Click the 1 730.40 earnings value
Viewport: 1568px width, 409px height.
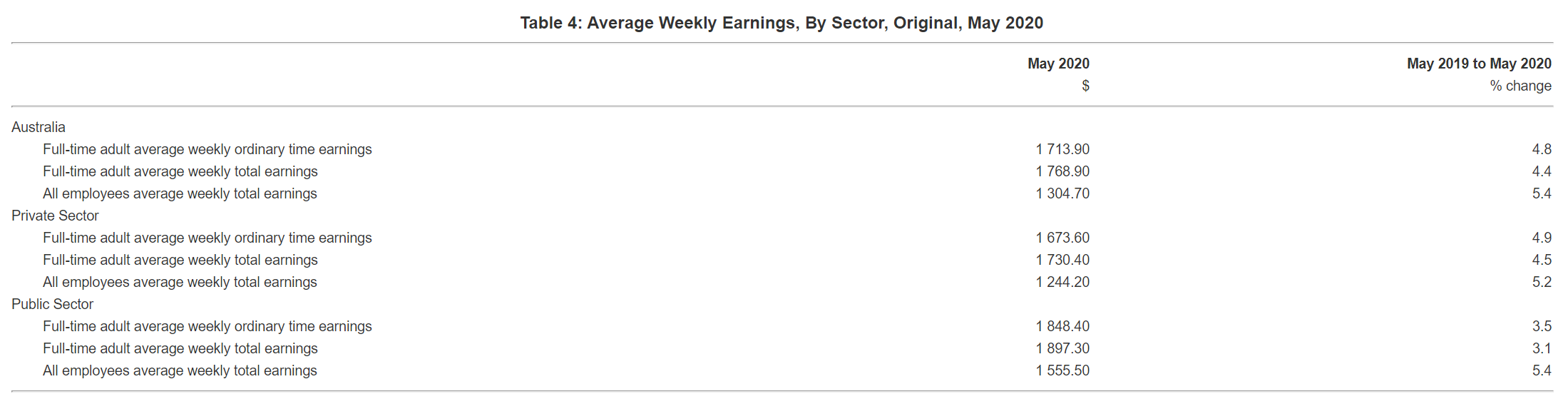click(1062, 260)
